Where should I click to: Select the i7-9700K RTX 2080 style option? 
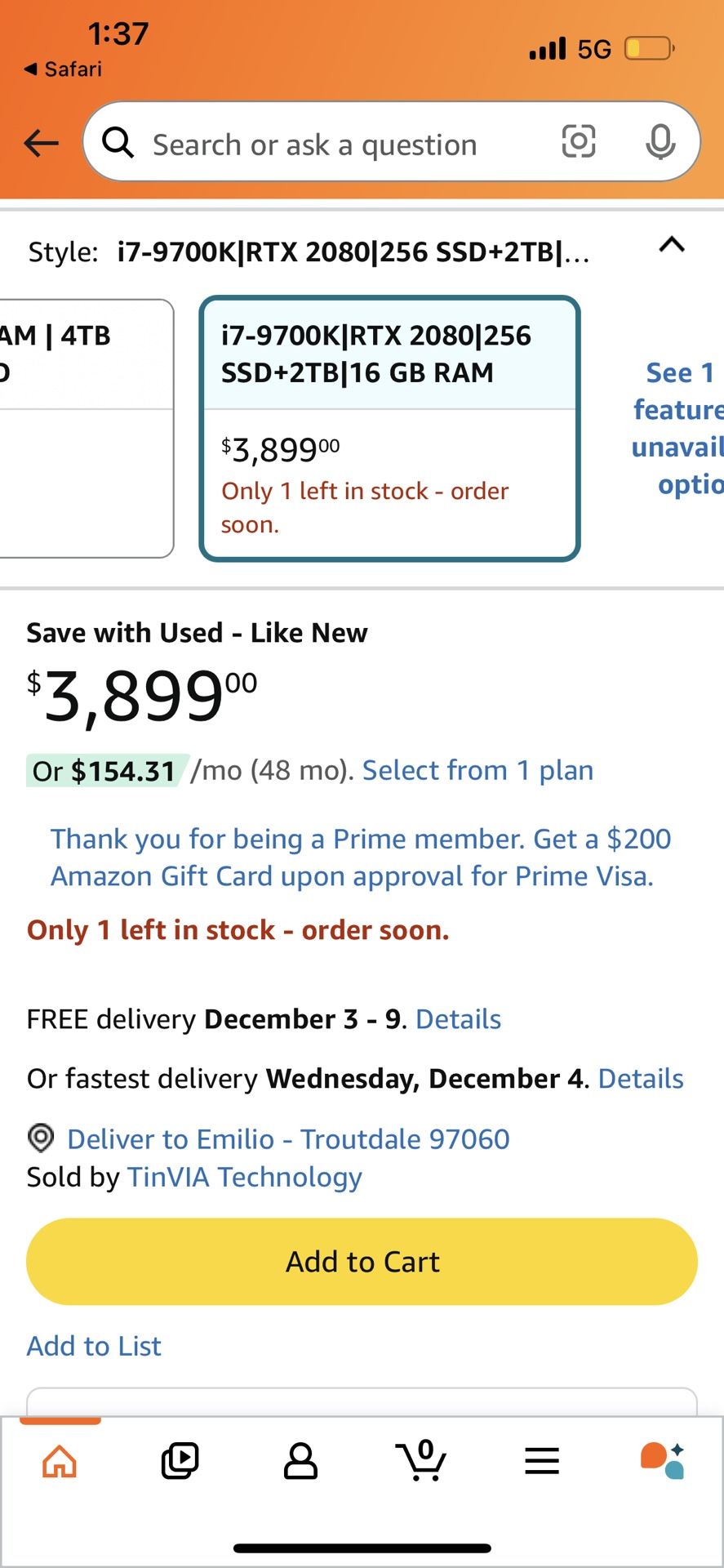tap(389, 429)
